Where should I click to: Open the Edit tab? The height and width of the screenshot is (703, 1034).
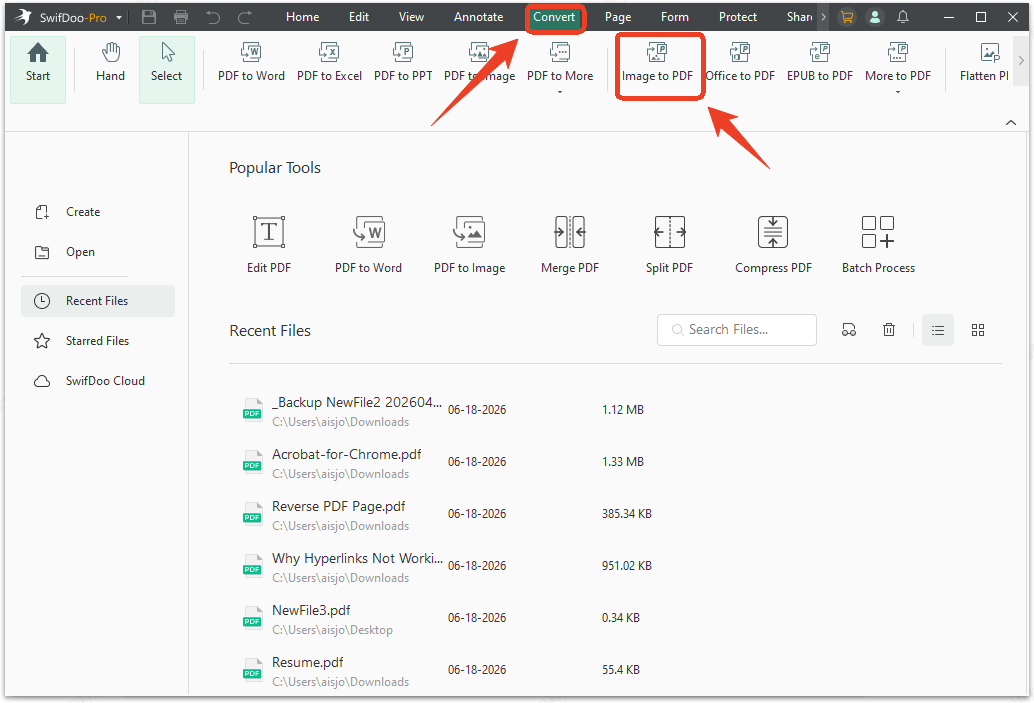tap(359, 17)
